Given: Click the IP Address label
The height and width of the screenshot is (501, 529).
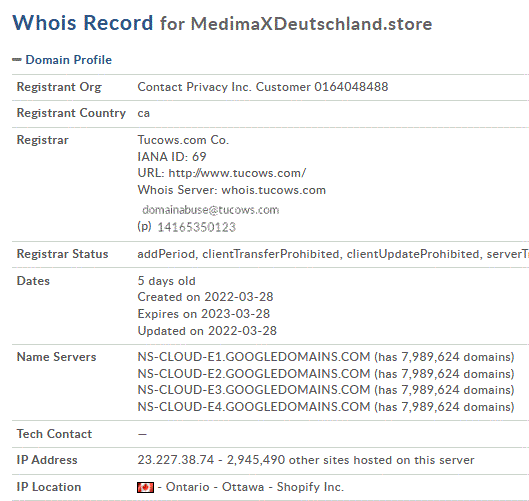Looking at the screenshot, I should click(x=47, y=460).
